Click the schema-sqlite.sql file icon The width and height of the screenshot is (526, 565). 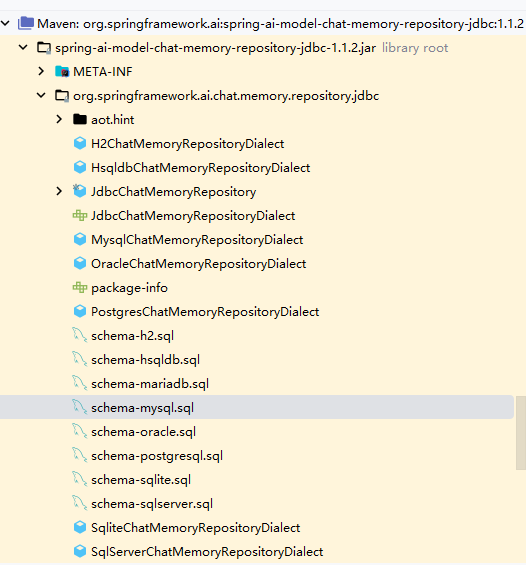click(80, 480)
